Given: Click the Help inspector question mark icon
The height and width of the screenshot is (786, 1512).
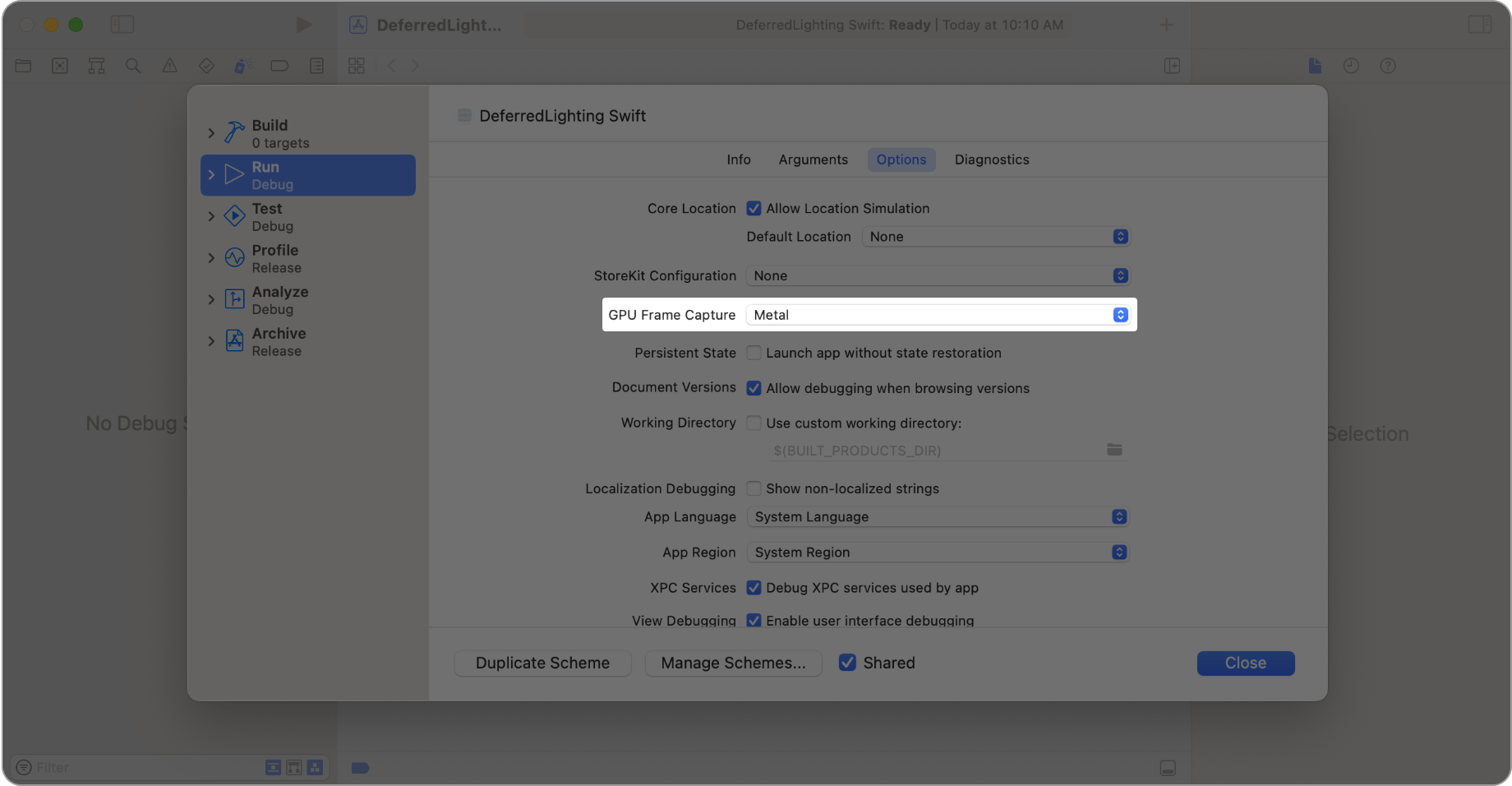Looking at the screenshot, I should coord(1388,66).
